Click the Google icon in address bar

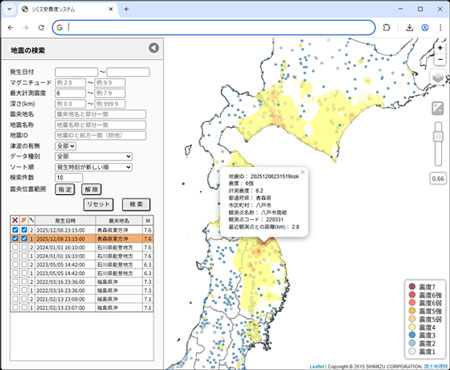coord(60,28)
